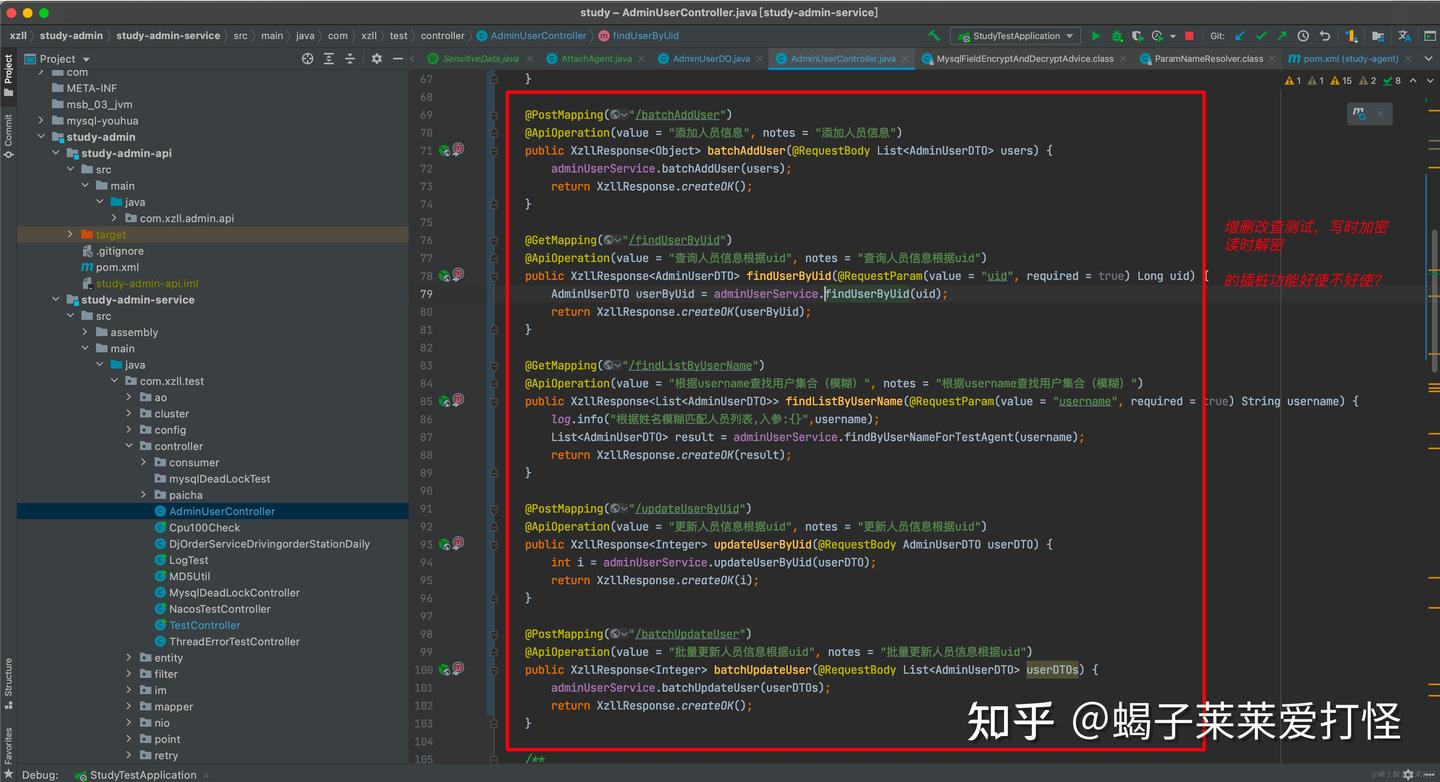The width and height of the screenshot is (1440, 782).
Task: Toggle code fold at line 100 batchUpdateUser
Action: point(494,670)
